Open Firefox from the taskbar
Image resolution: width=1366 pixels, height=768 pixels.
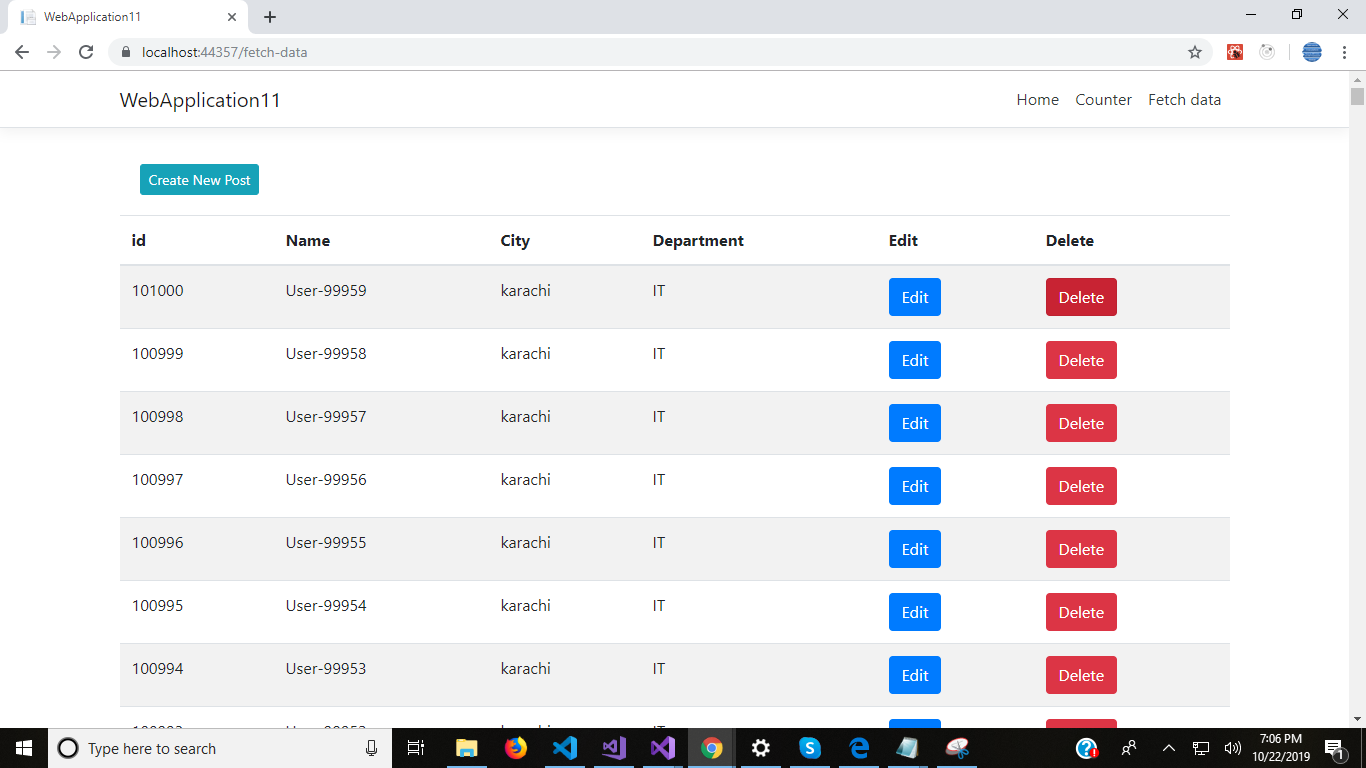516,748
